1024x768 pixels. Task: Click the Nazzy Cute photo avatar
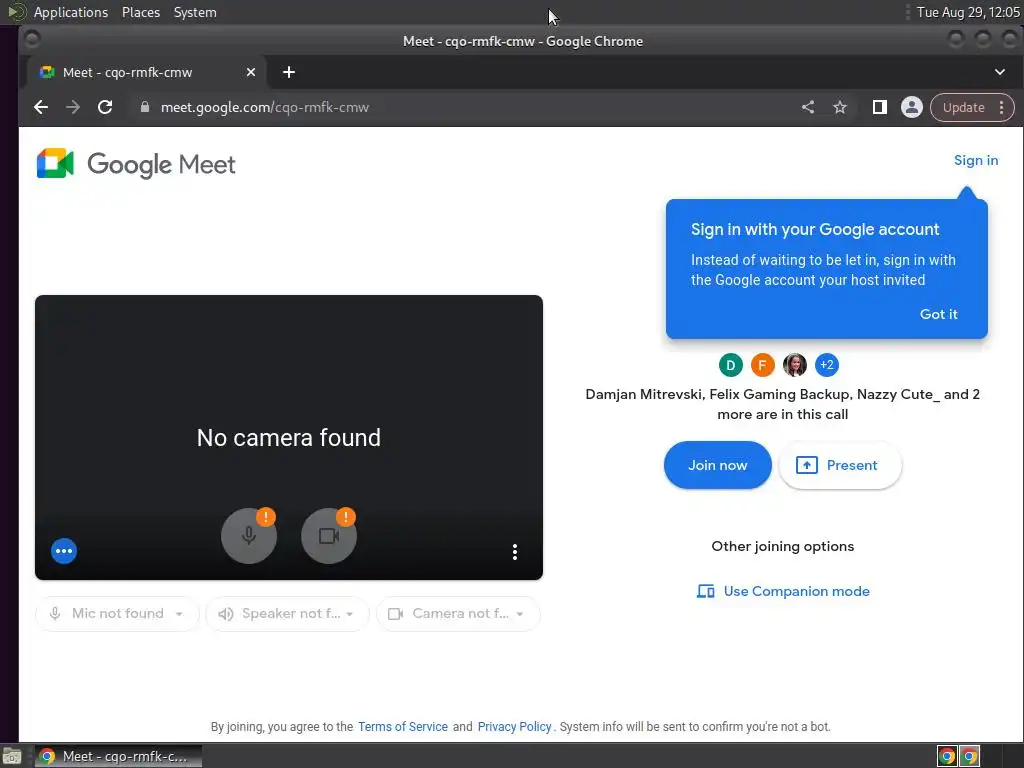795,365
